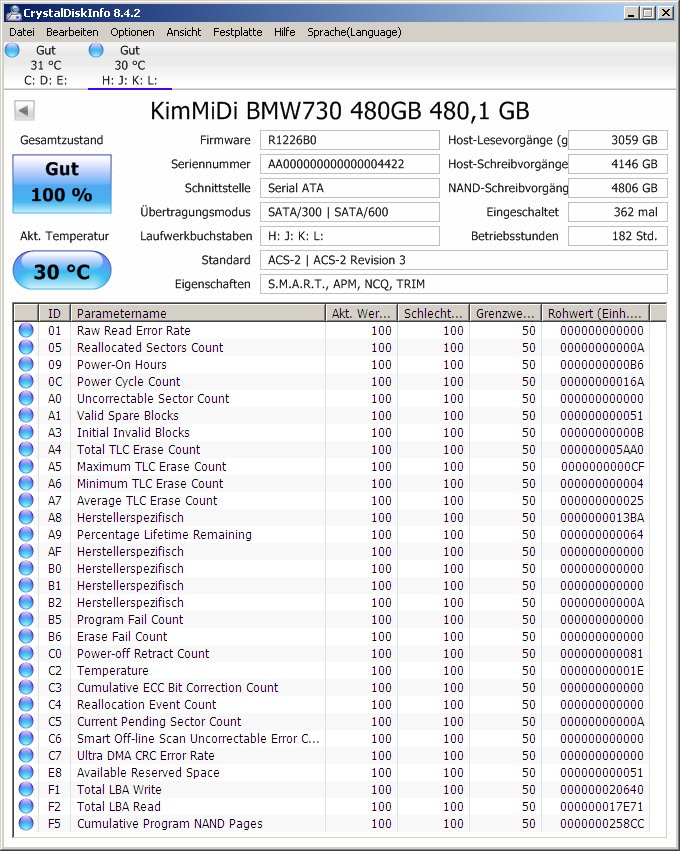The width and height of the screenshot is (680, 851).
Task: Click the Rohwert column header
Action: tap(596, 313)
